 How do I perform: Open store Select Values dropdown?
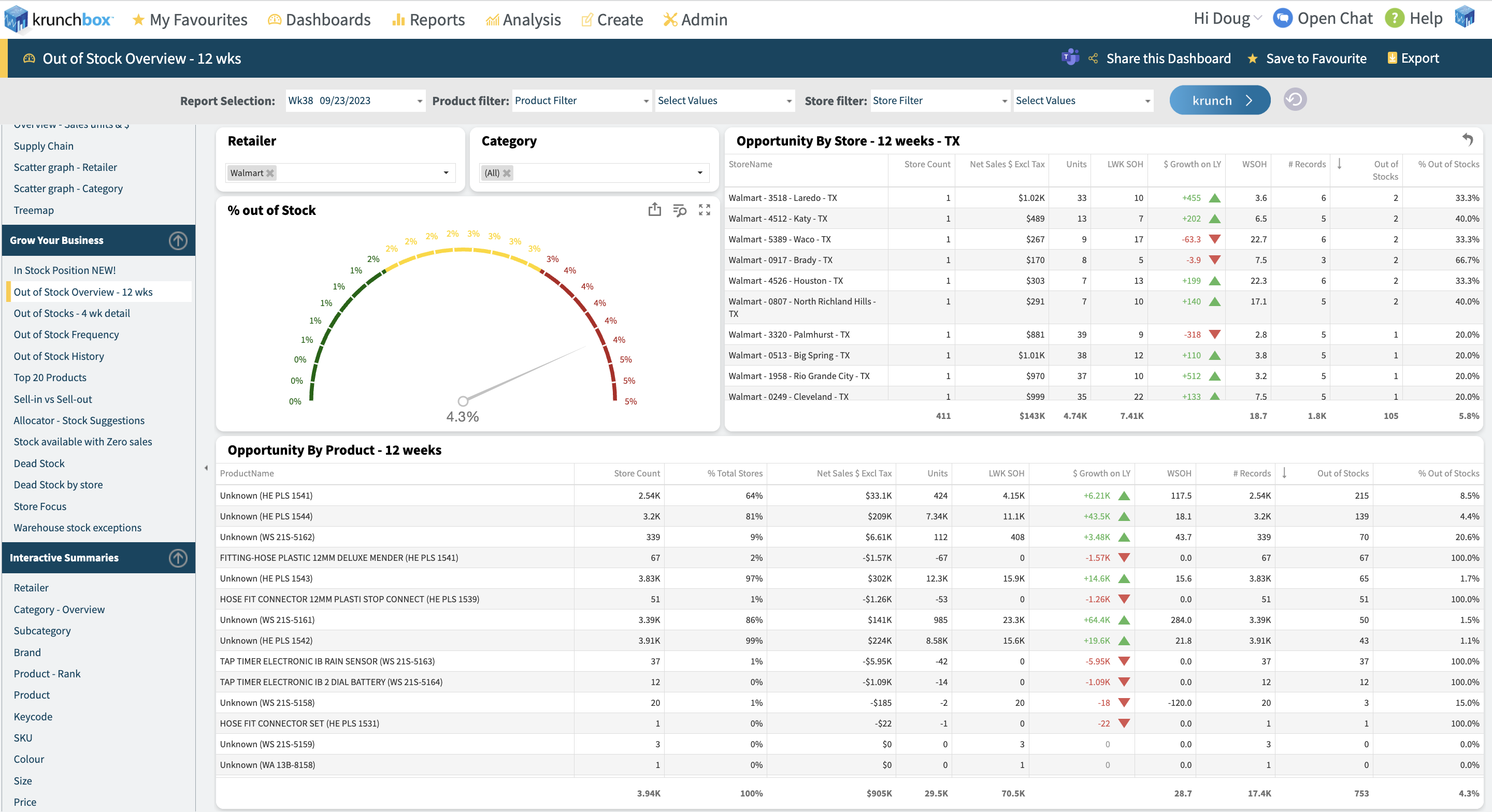point(1083,101)
